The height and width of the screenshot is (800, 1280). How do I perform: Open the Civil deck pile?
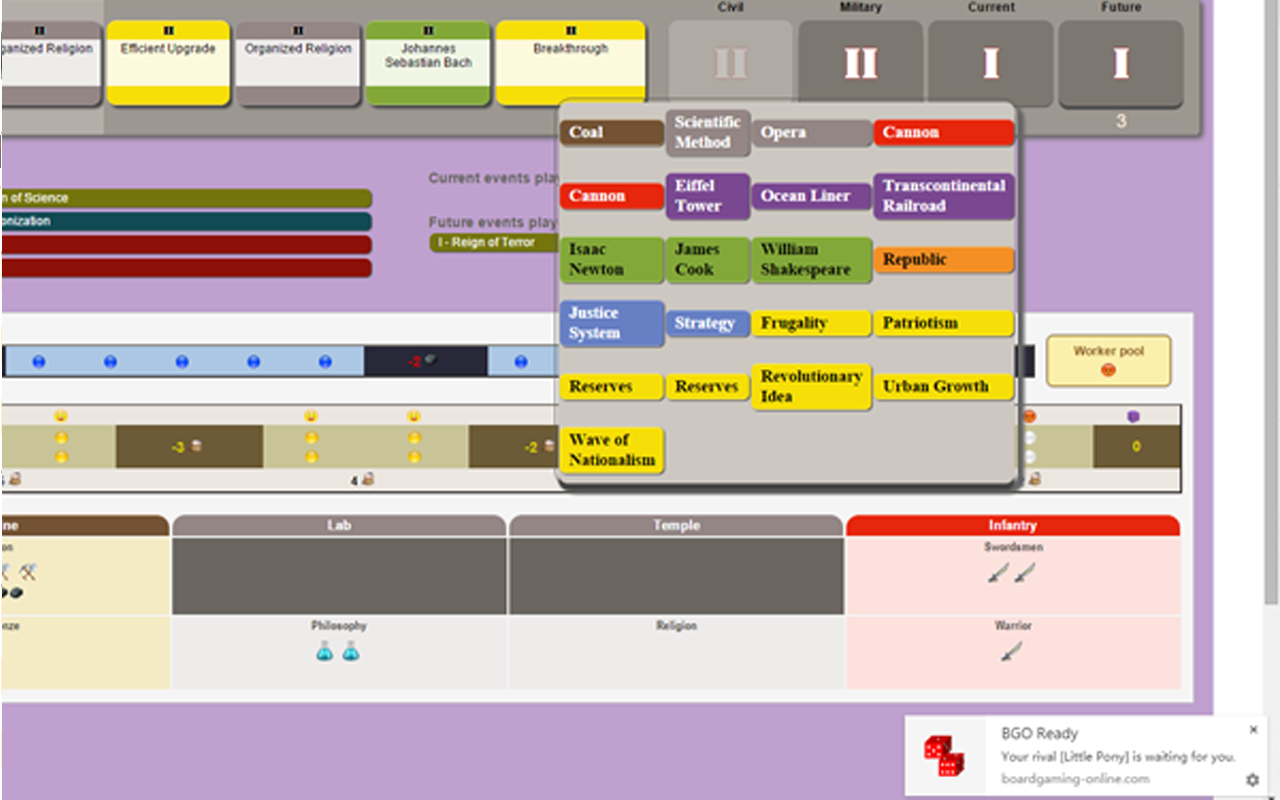point(730,64)
